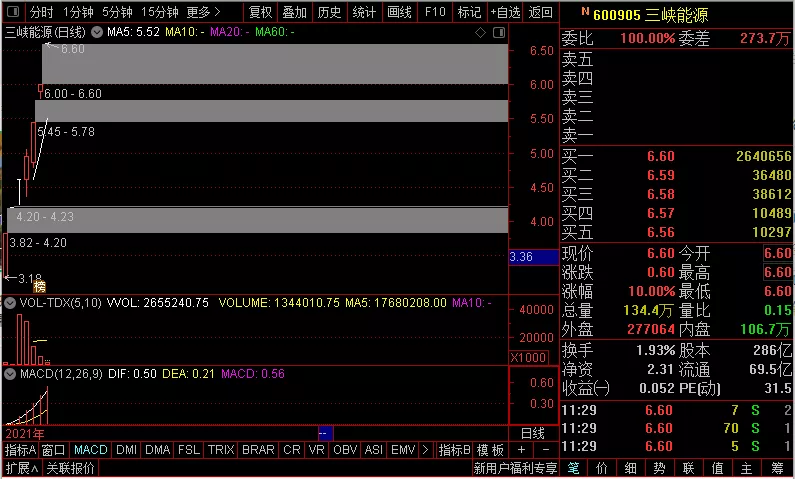
Task: Switch to 分时 intraday view
Action: tap(41, 12)
